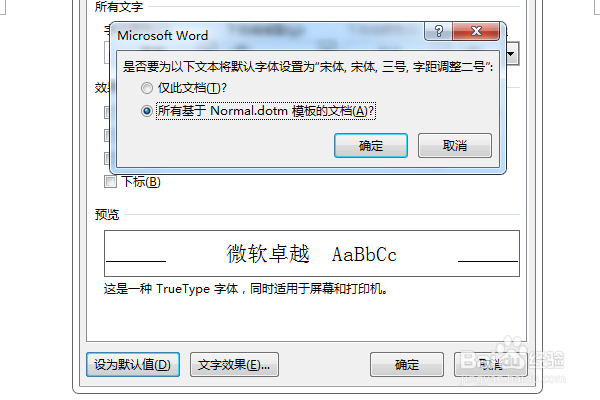Click the font preview box 微软卓越 AaBbCc

click(311, 253)
